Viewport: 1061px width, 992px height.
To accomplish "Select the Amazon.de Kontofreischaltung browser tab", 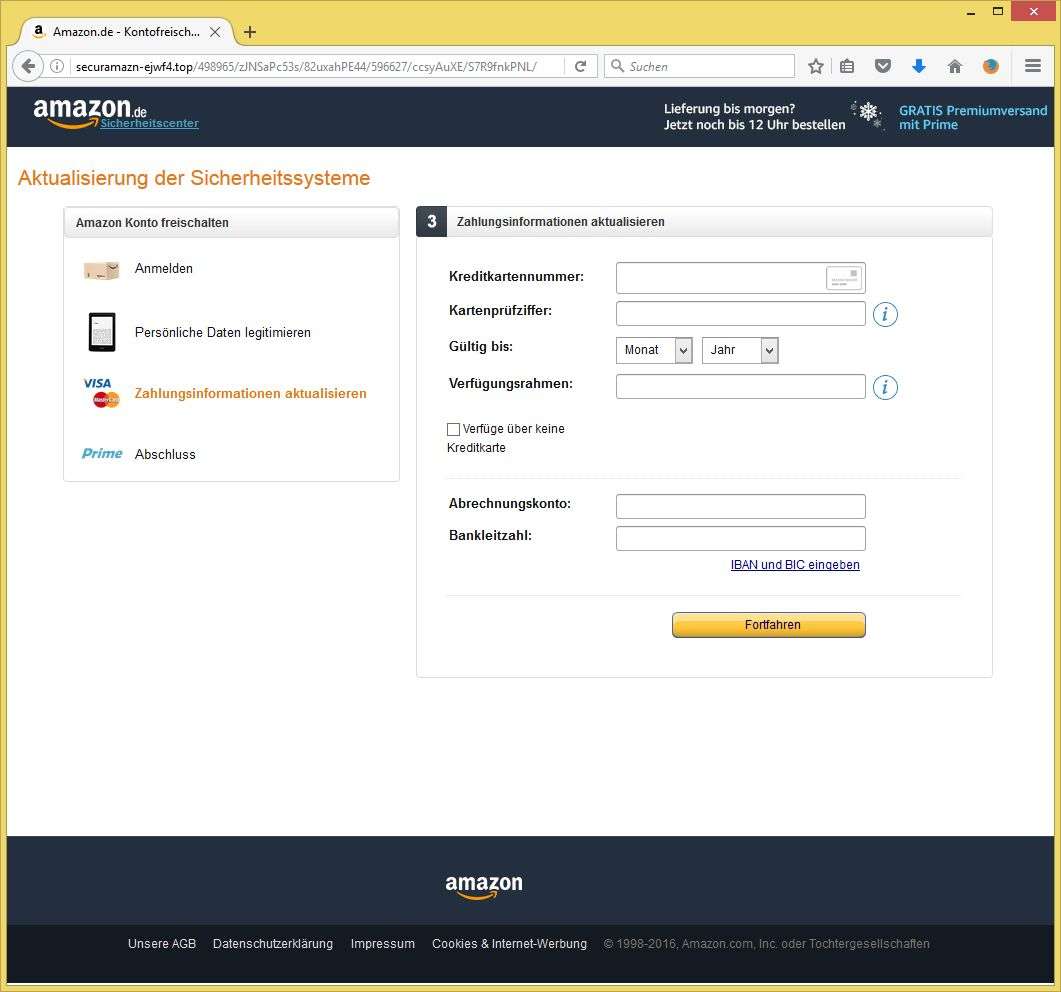I will [x=120, y=31].
